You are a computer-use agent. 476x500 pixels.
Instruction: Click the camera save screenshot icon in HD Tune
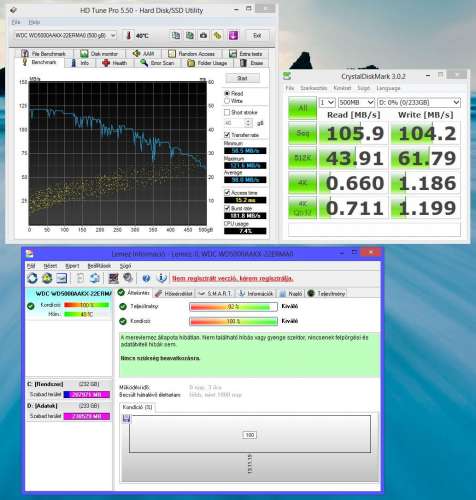[203, 35]
